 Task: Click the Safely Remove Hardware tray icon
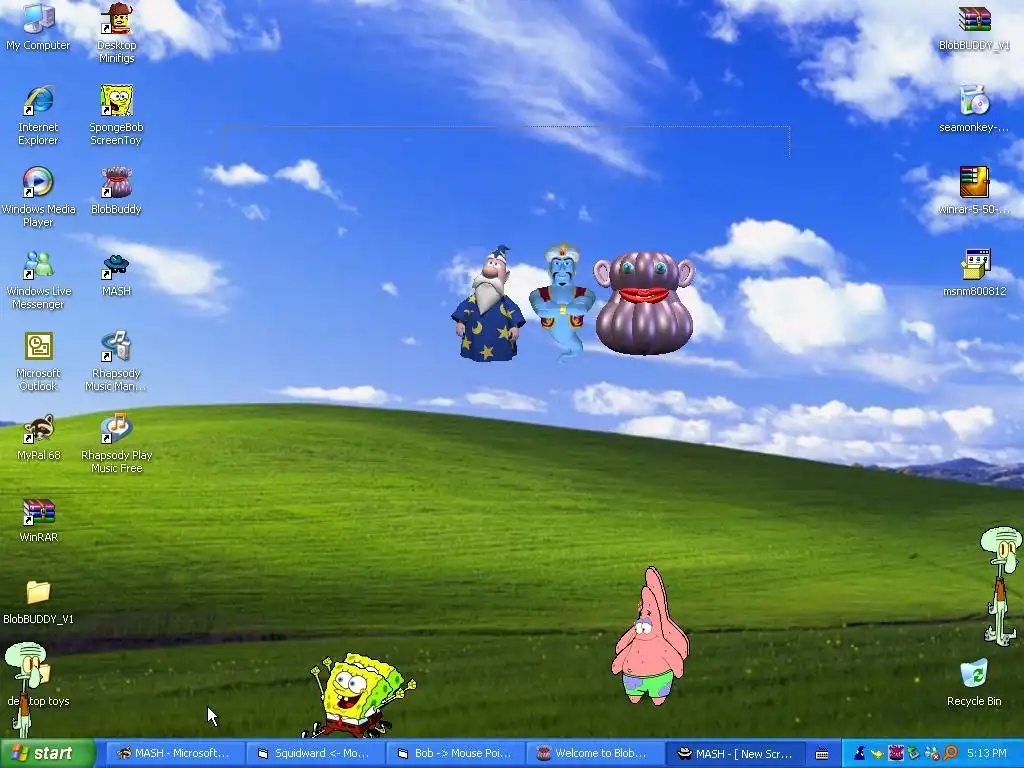pos(913,754)
